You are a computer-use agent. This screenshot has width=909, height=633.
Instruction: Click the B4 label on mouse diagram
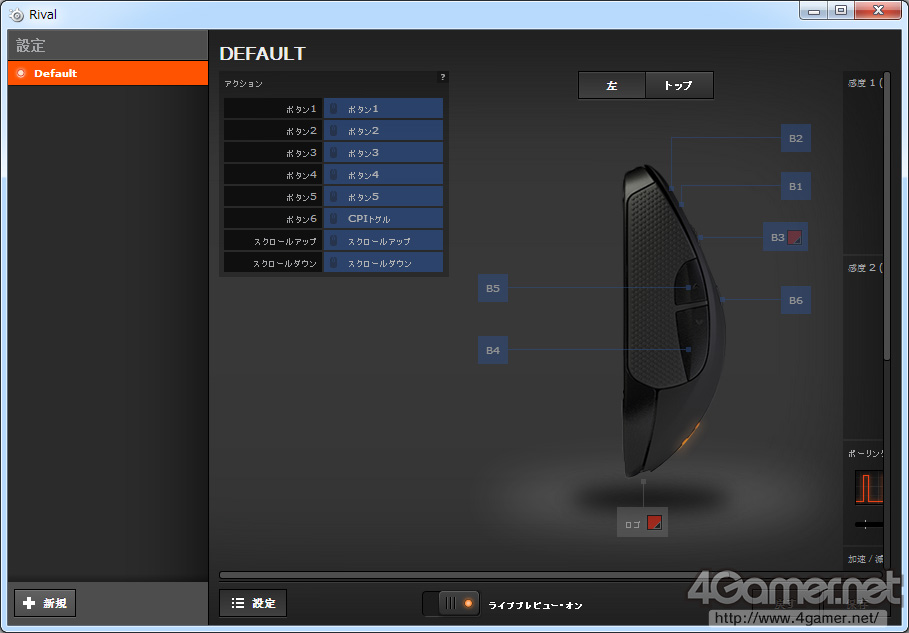coord(493,350)
